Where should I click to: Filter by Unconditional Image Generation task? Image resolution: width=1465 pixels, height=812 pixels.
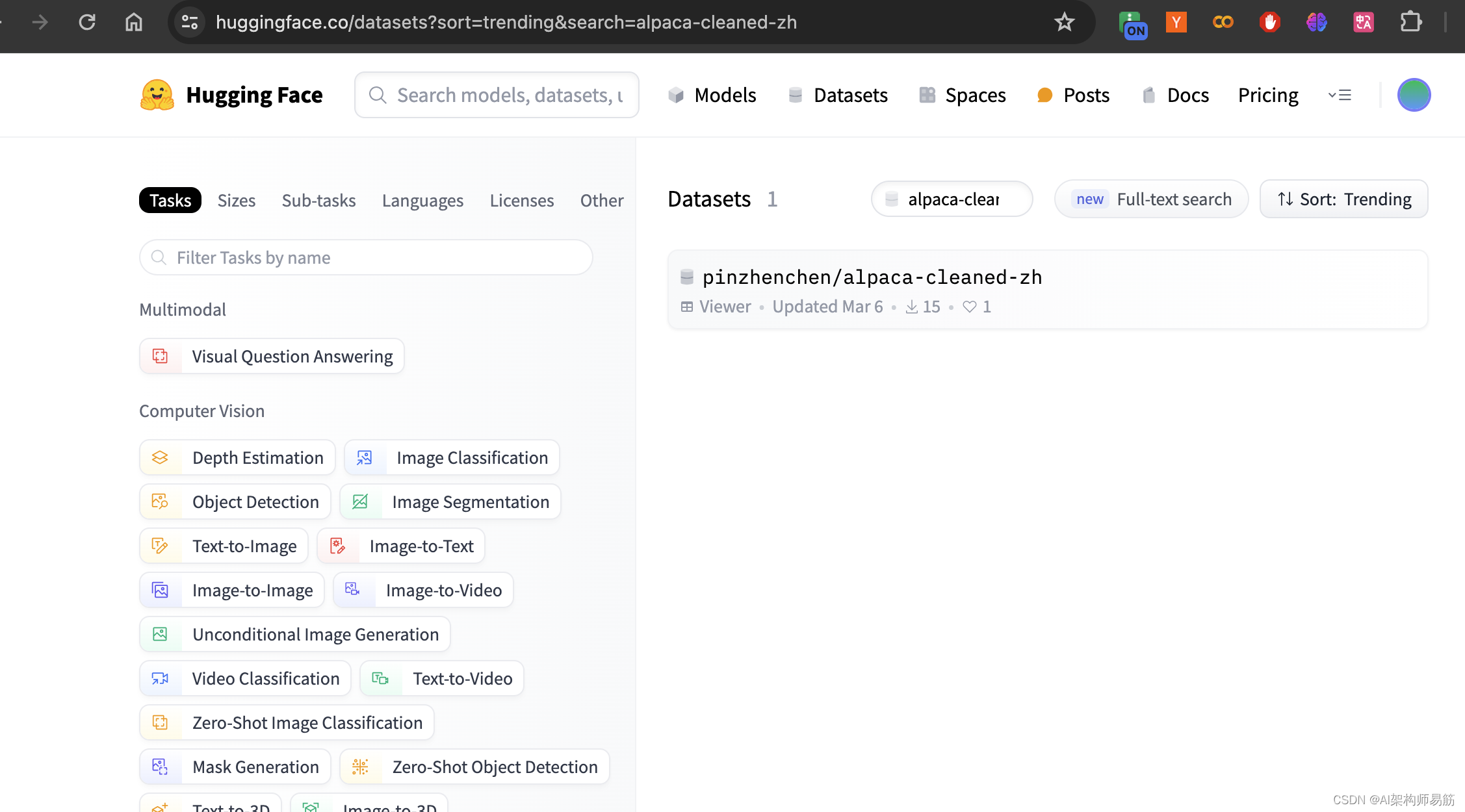295,634
